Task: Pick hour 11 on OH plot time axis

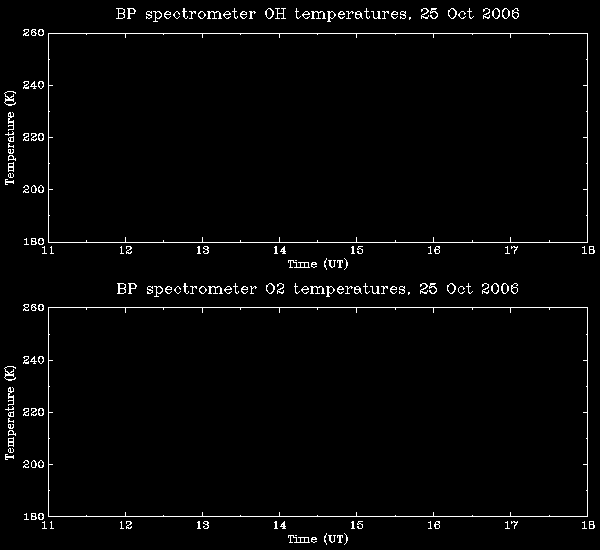Action: (x=48, y=250)
